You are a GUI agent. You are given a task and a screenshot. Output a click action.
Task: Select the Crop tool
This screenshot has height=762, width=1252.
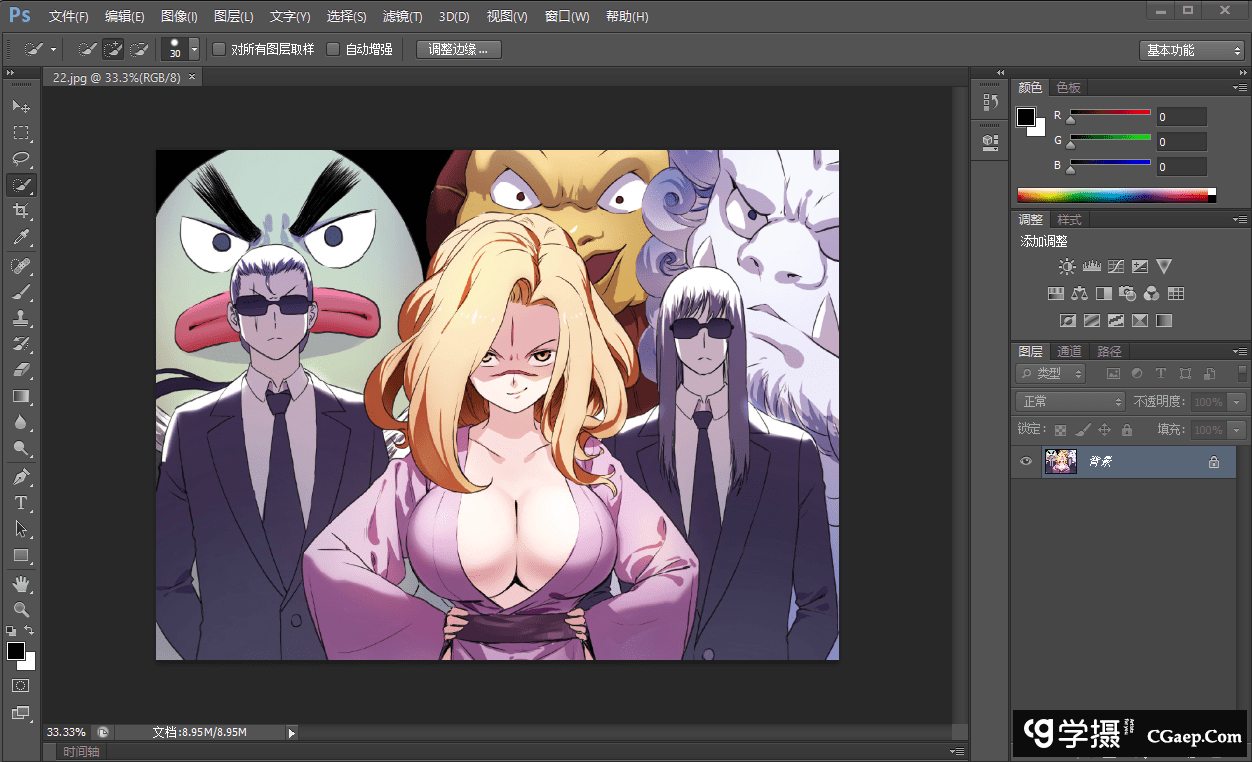click(x=22, y=211)
